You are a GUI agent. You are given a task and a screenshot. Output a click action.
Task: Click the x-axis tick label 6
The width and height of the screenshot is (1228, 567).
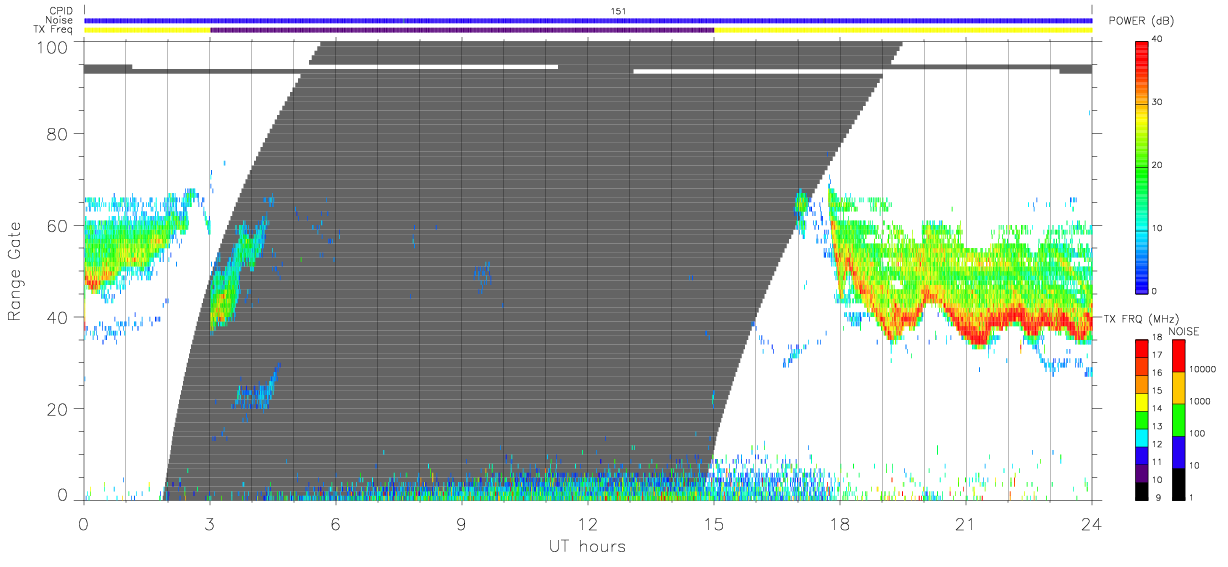[x=335, y=523]
